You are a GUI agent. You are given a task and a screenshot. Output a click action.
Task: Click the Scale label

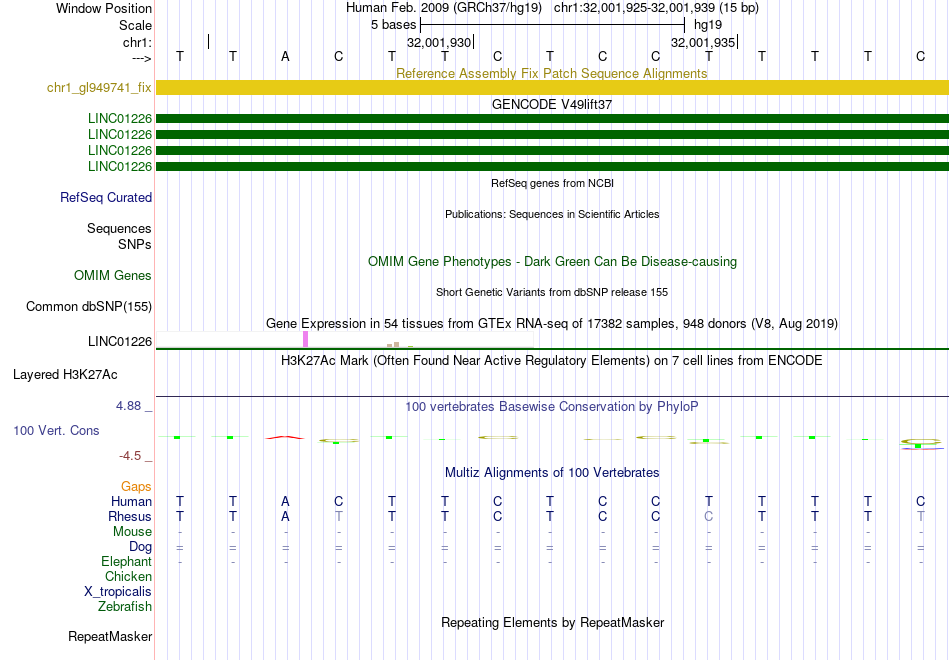point(136,25)
